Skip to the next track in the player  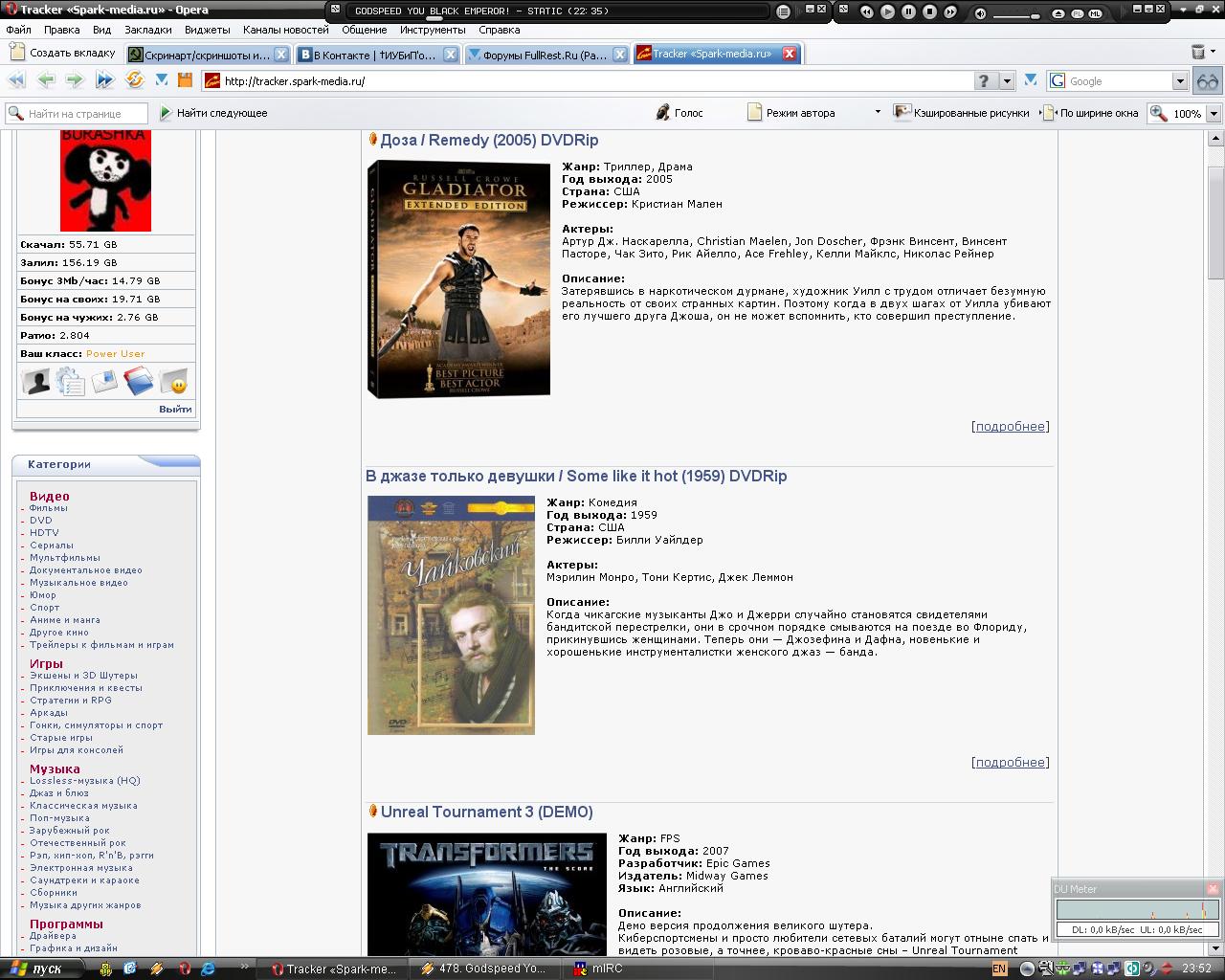click(x=950, y=12)
